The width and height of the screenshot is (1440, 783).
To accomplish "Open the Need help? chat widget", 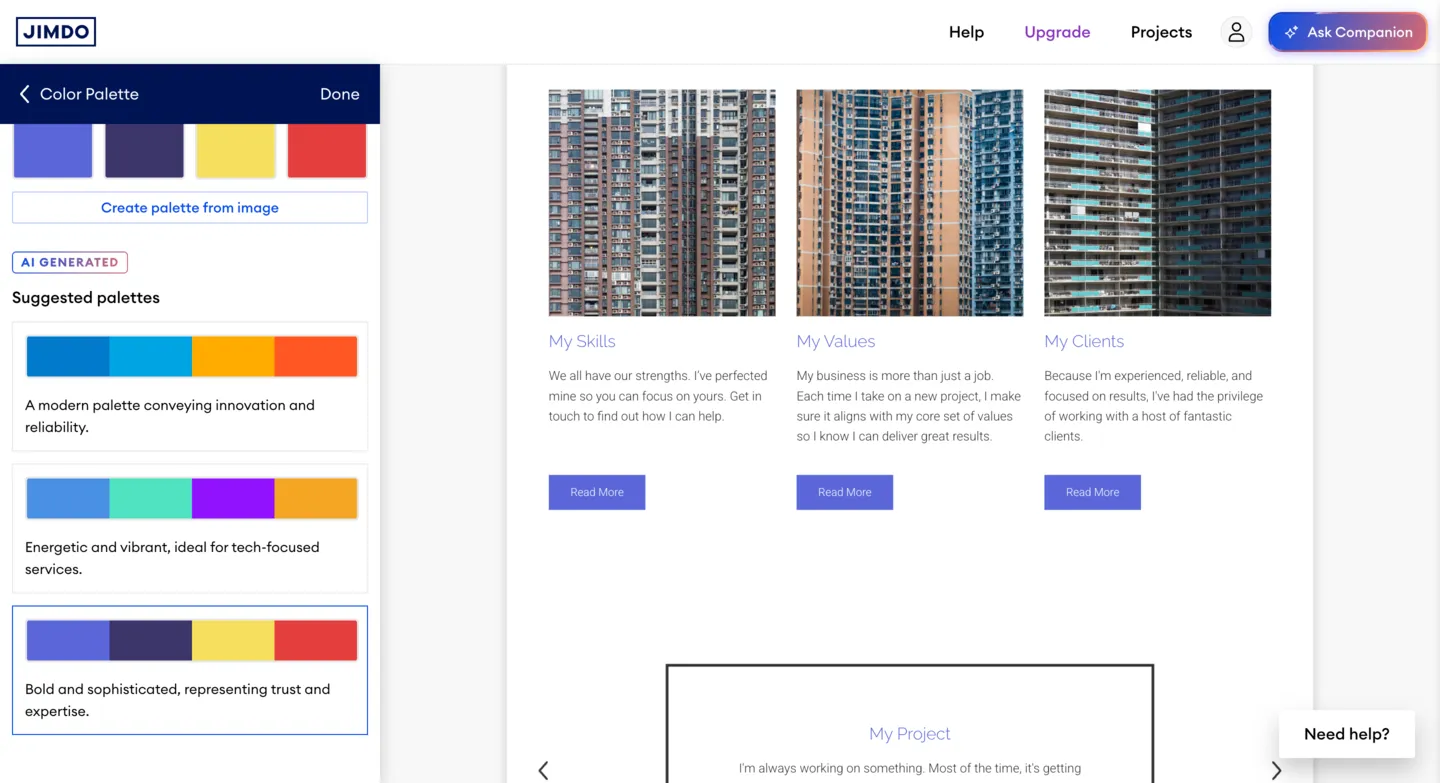I will point(1346,734).
